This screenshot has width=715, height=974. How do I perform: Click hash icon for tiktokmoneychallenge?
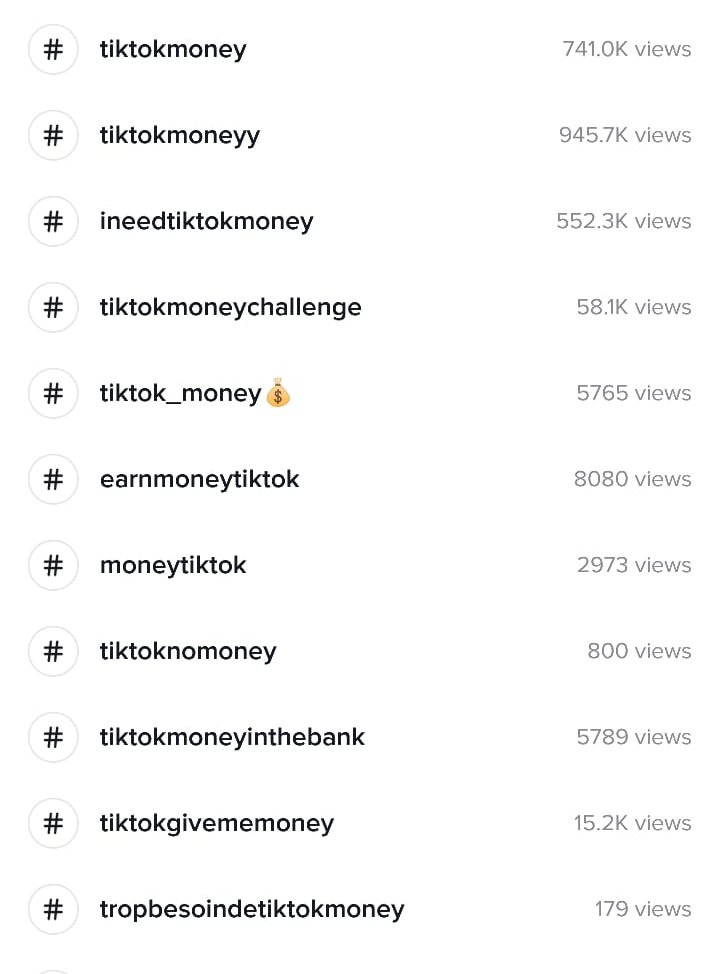[53, 307]
